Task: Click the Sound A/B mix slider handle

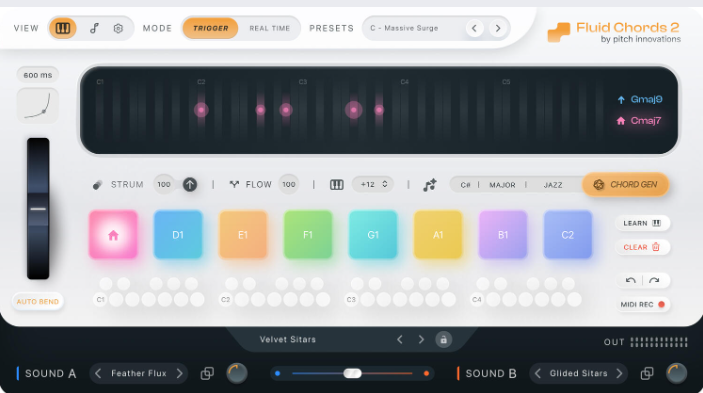Action: (x=352, y=373)
